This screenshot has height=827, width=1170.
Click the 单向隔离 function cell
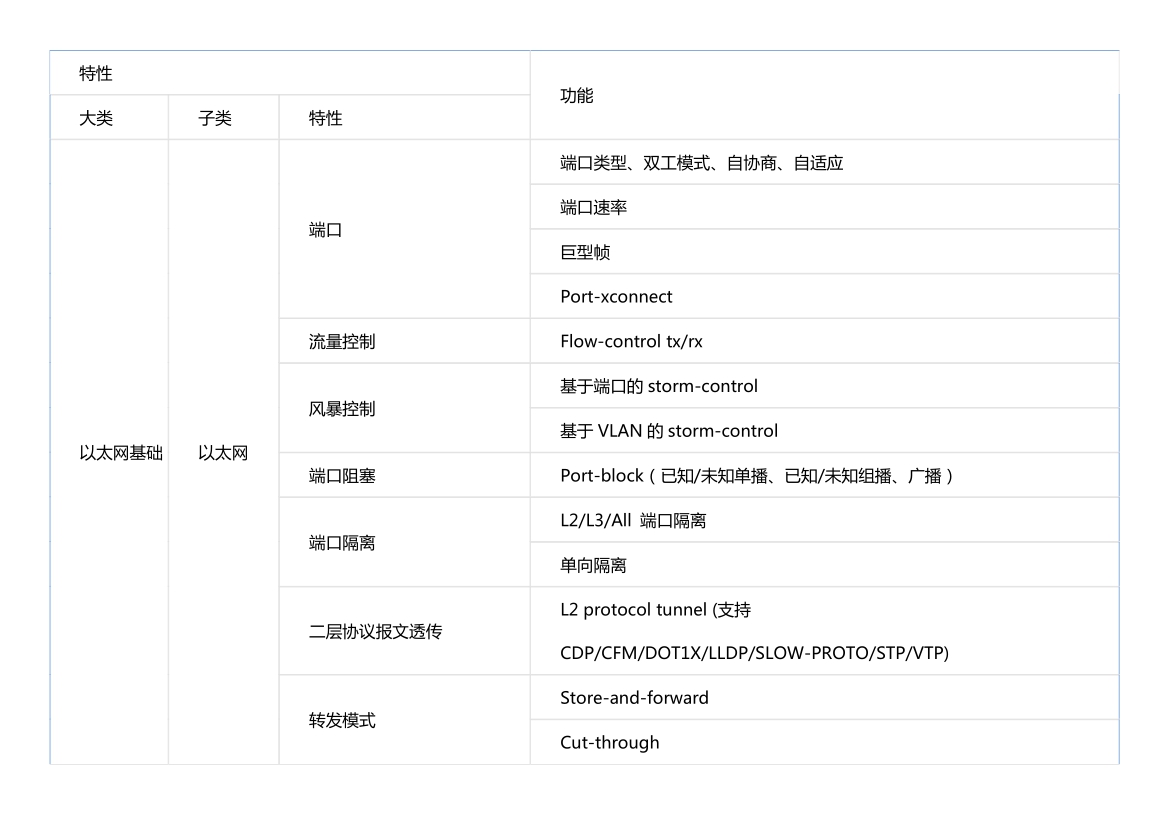click(x=825, y=565)
